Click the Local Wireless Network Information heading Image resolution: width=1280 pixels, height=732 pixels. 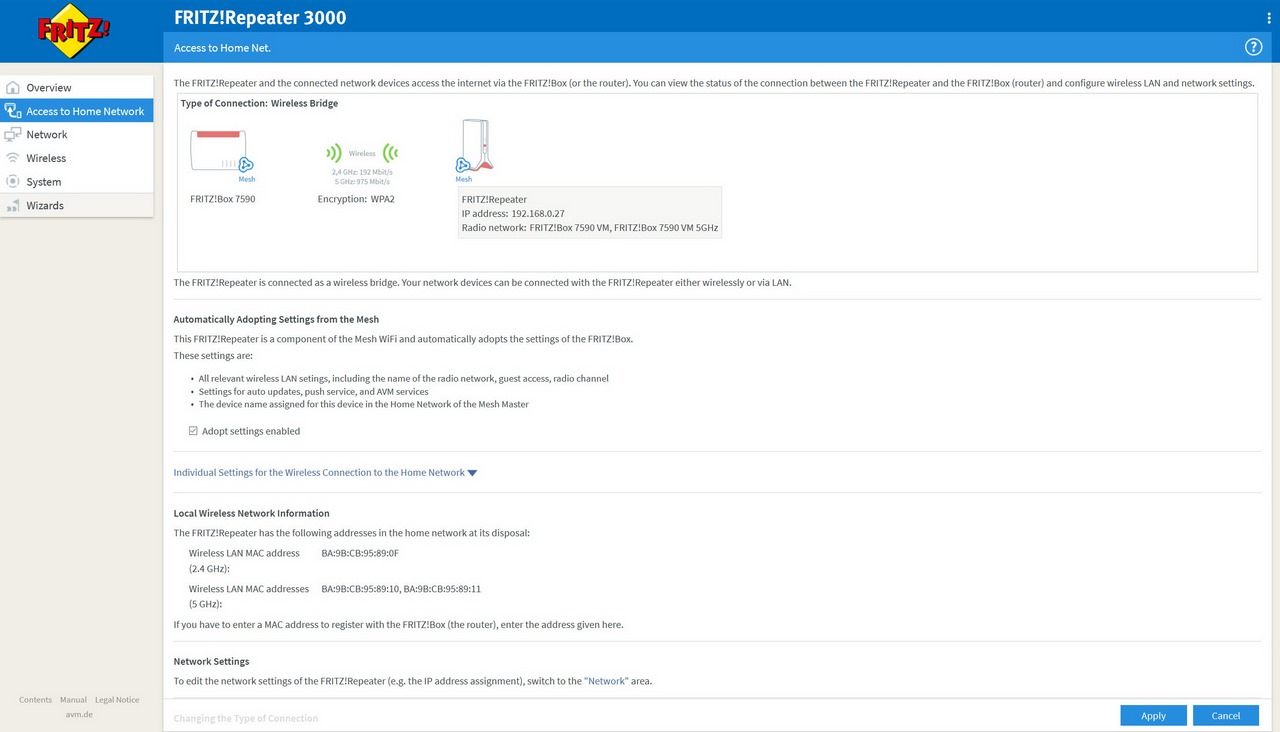[x=251, y=513]
